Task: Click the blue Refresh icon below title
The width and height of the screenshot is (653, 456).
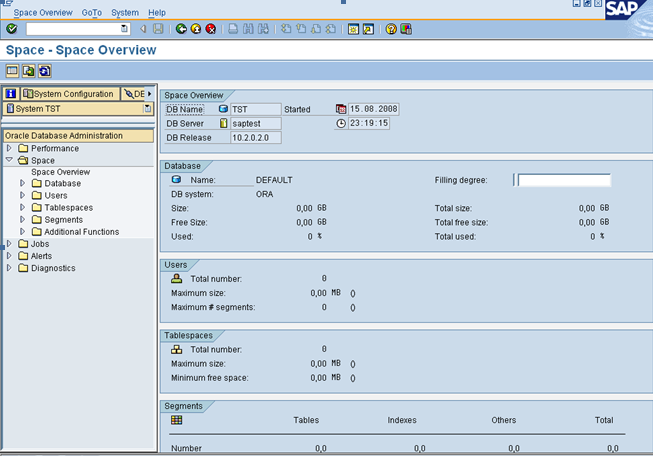Action: click(x=45, y=71)
